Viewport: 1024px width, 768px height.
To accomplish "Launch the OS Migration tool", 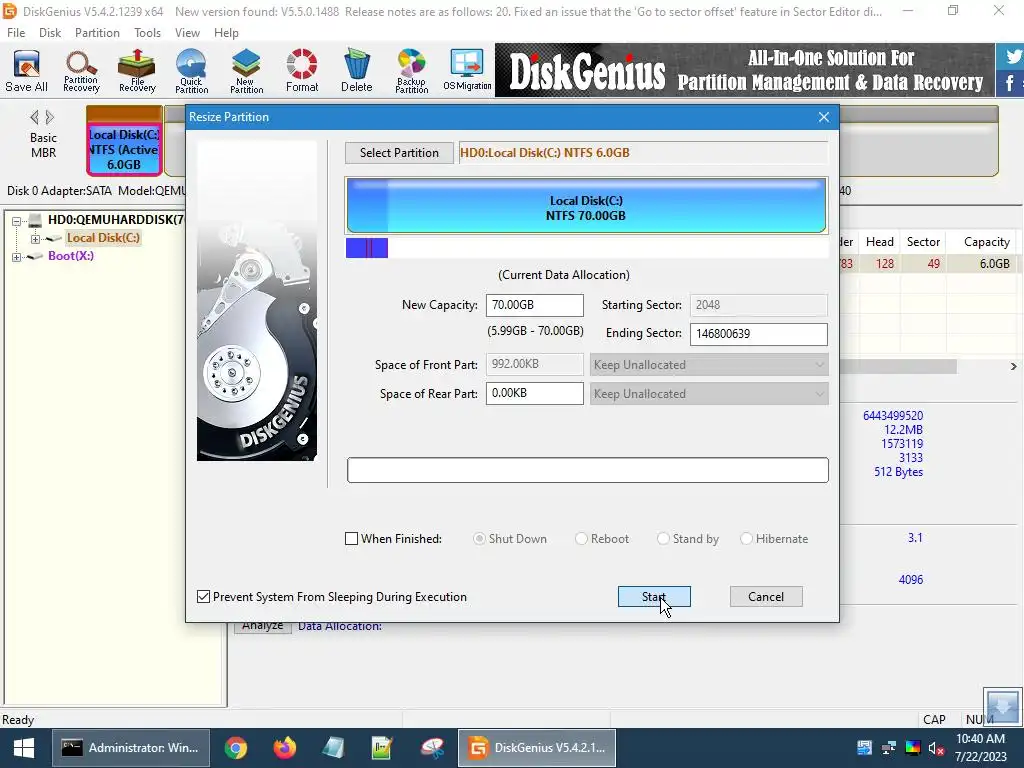I will tap(467, 71).
